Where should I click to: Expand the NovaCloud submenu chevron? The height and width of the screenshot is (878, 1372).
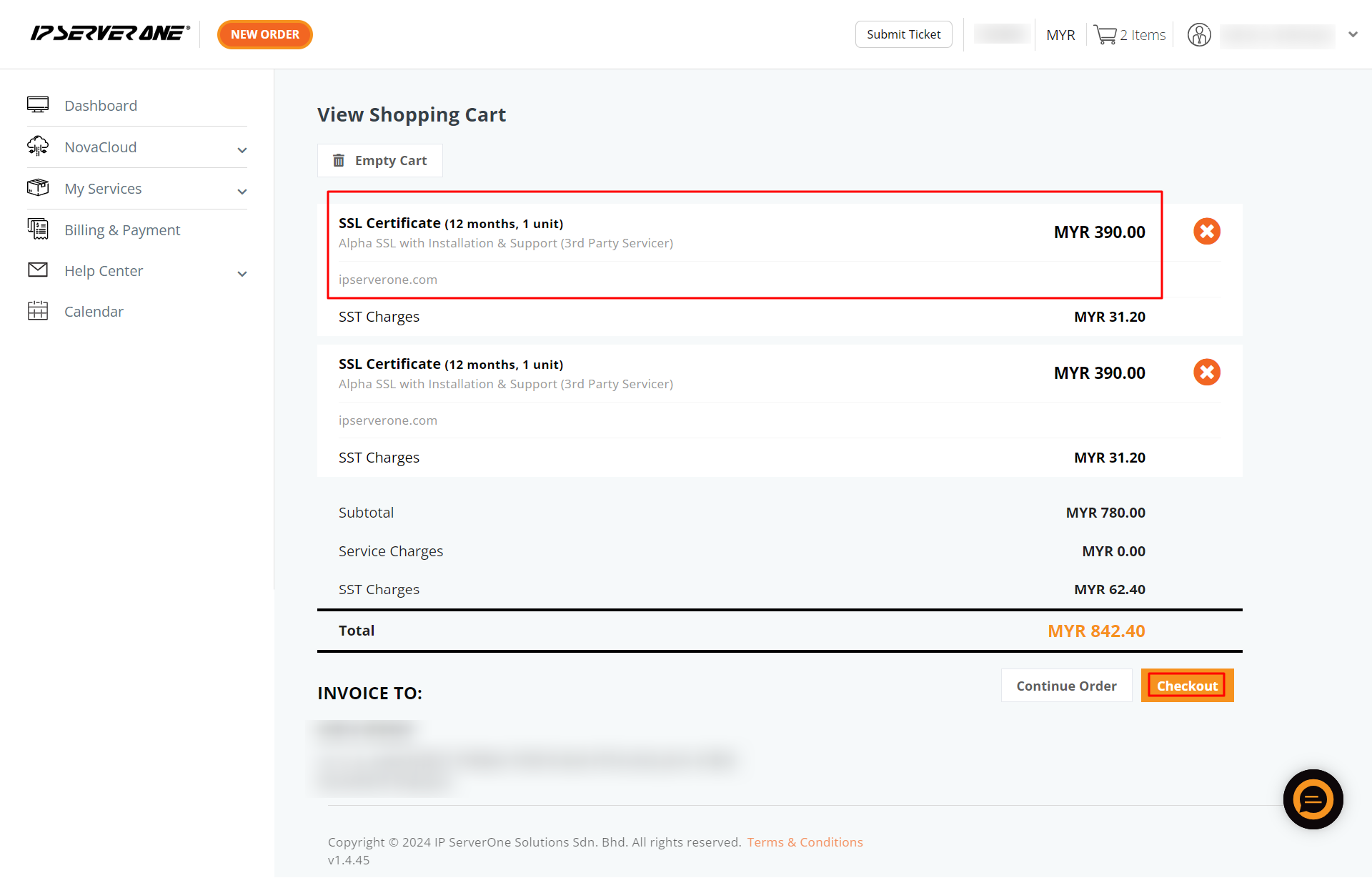point(242,150)
